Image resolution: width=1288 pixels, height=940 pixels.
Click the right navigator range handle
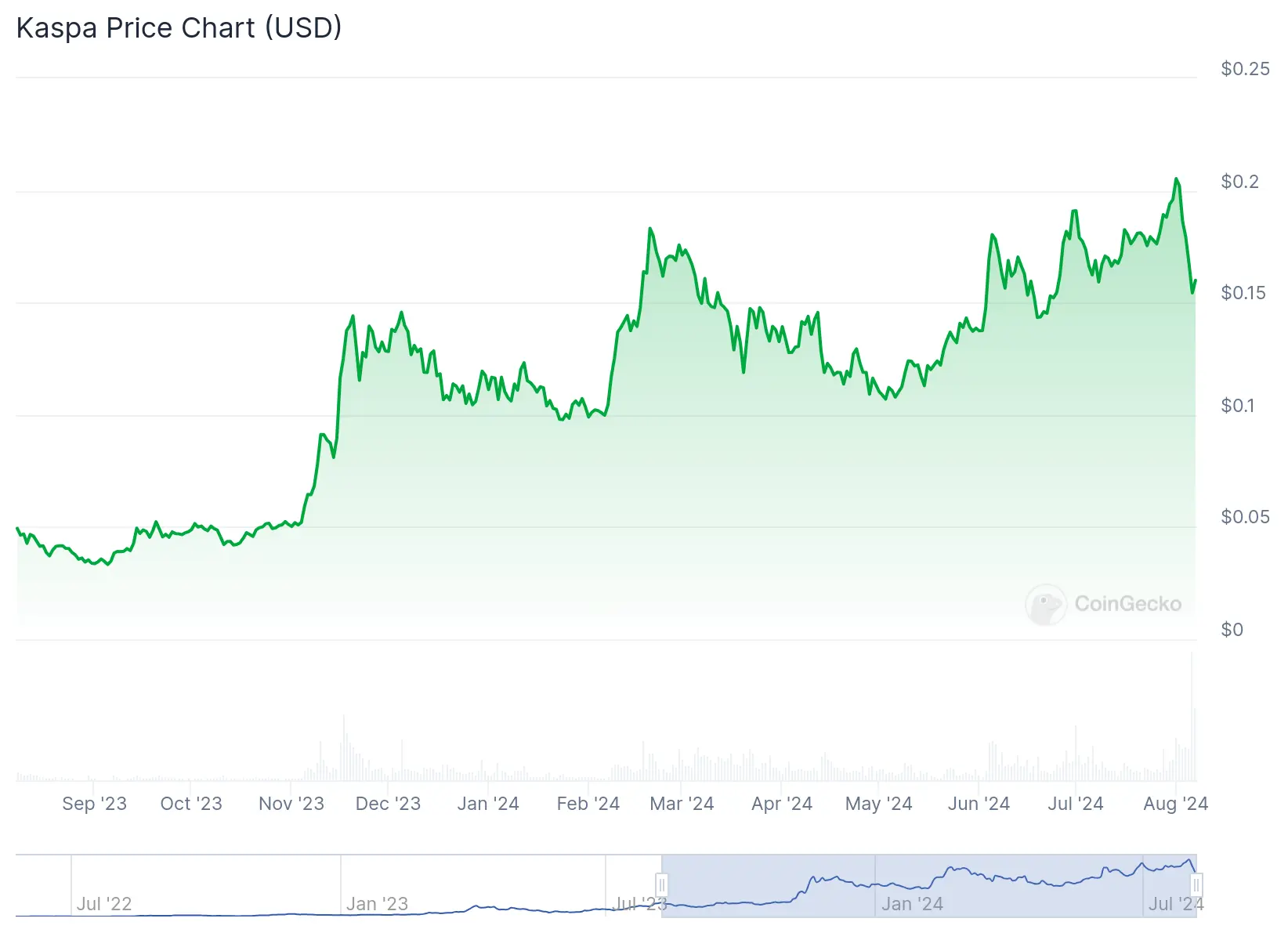coord(1196,885)
